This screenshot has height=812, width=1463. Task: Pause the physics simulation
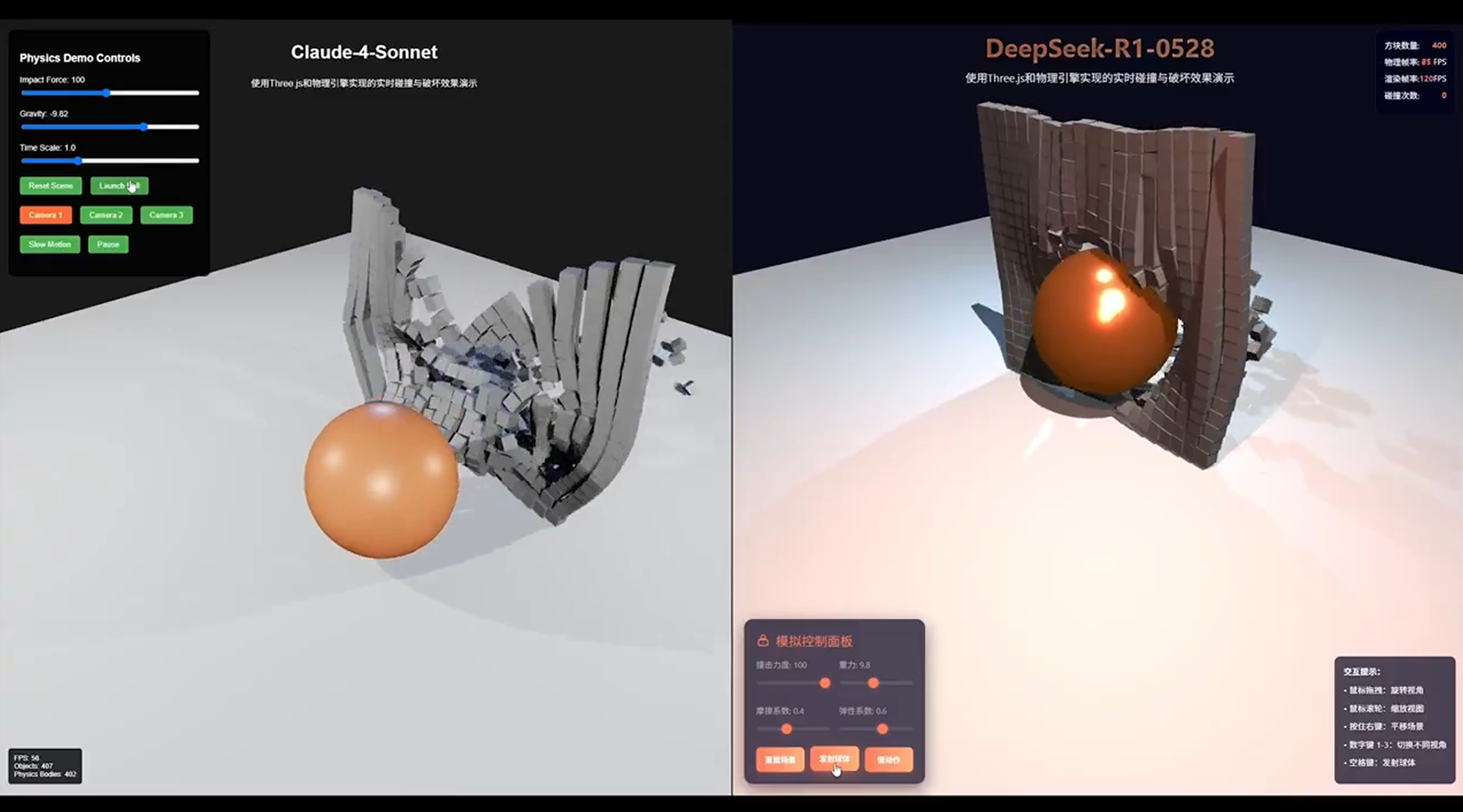pyautogui.click(x=108, y=245)
